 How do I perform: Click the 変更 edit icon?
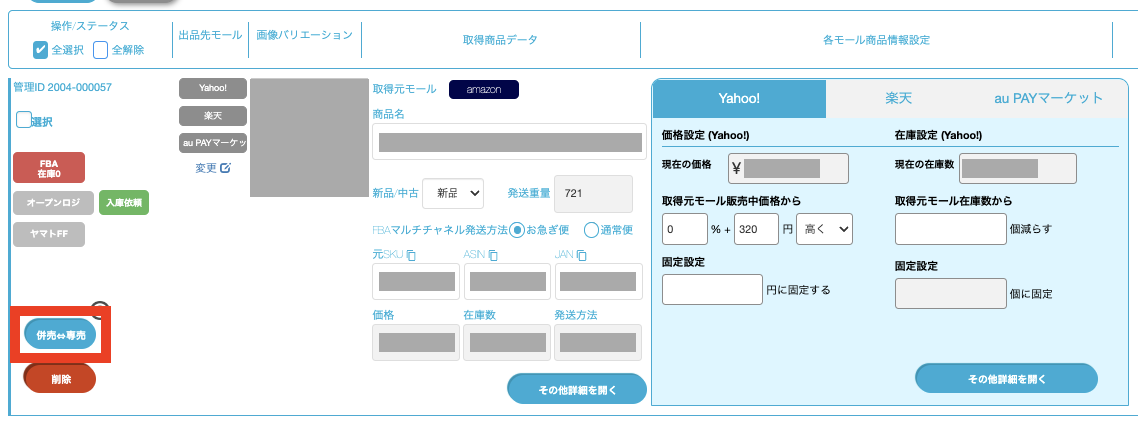point(225,168)
